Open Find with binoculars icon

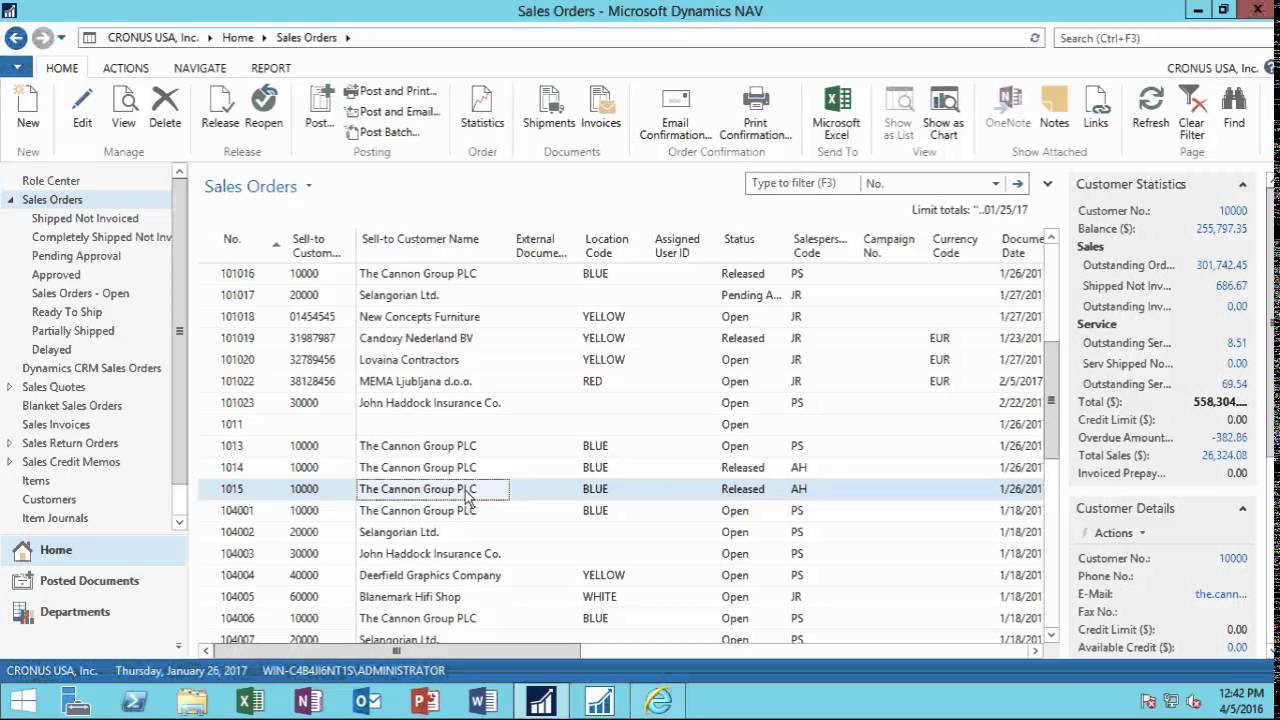(1234, 100)
